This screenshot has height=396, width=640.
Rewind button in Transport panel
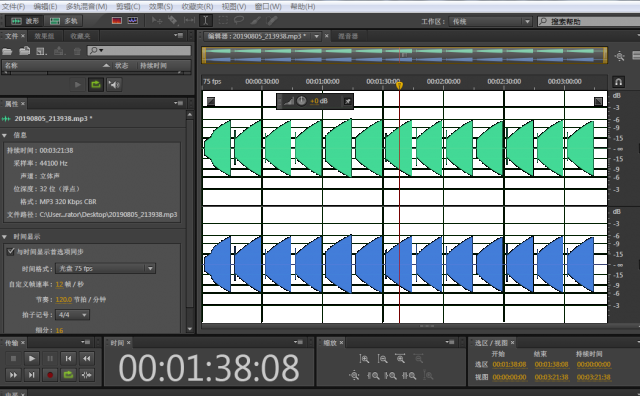[x=87, y=358]
